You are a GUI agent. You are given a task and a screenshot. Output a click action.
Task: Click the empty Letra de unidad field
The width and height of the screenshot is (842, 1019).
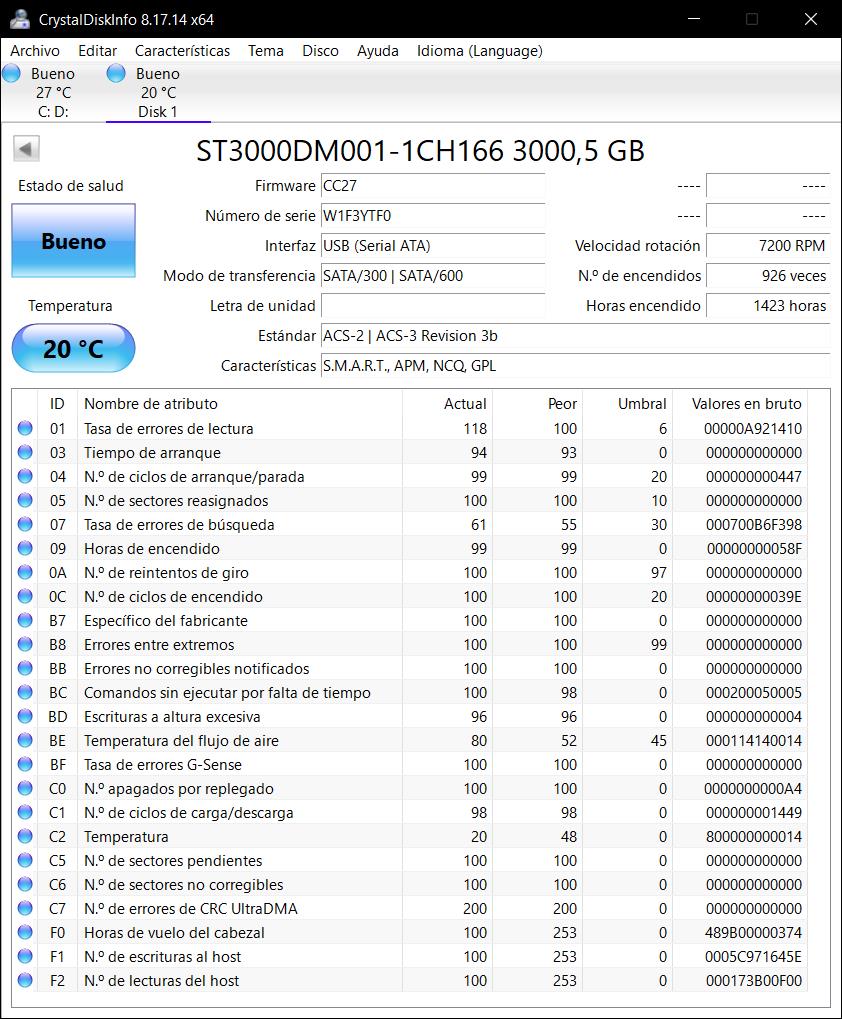[x=433, y=305]
